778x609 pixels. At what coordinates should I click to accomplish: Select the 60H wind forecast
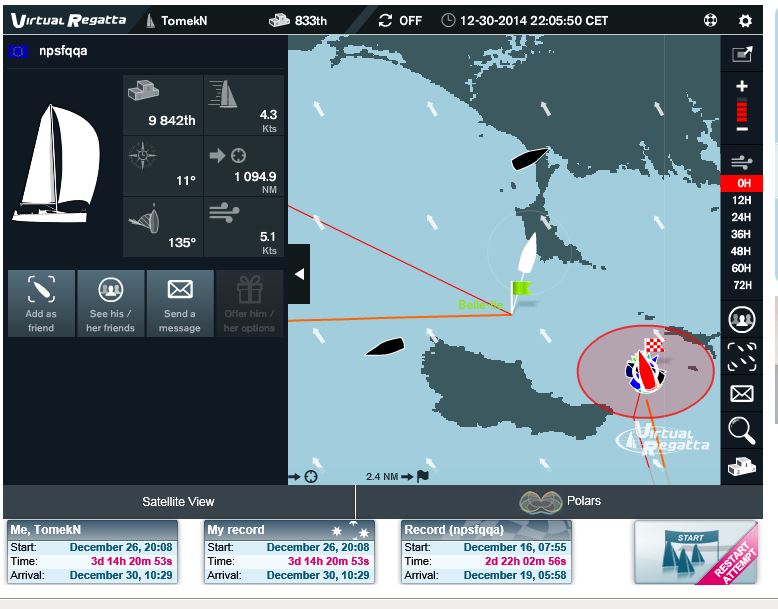[x=742, y=268]
